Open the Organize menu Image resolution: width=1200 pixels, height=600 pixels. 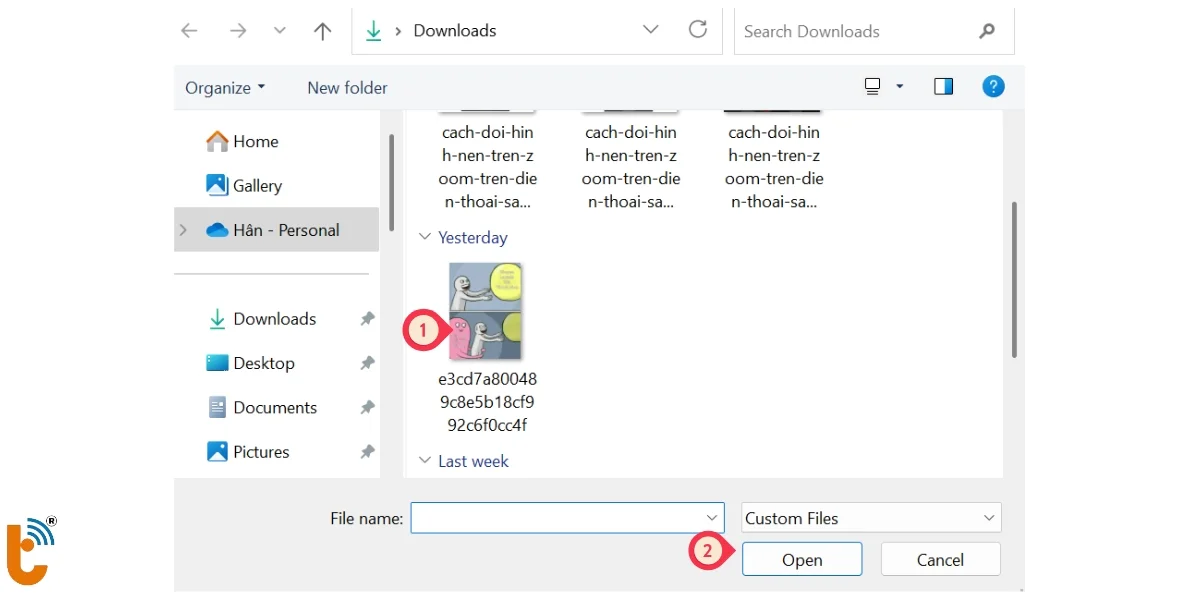(225, 88)
